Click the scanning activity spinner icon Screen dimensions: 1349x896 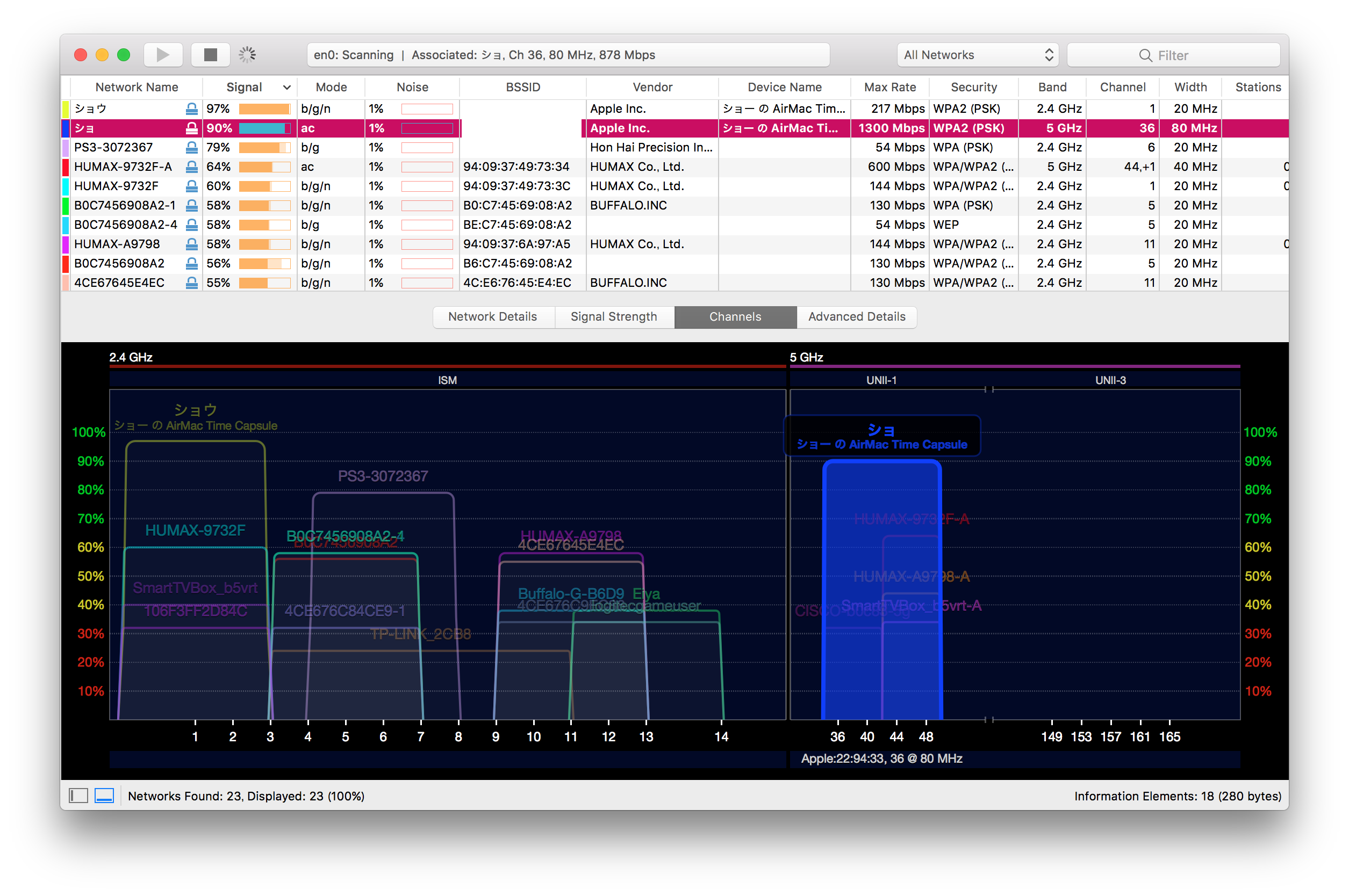tap(248, 55)
